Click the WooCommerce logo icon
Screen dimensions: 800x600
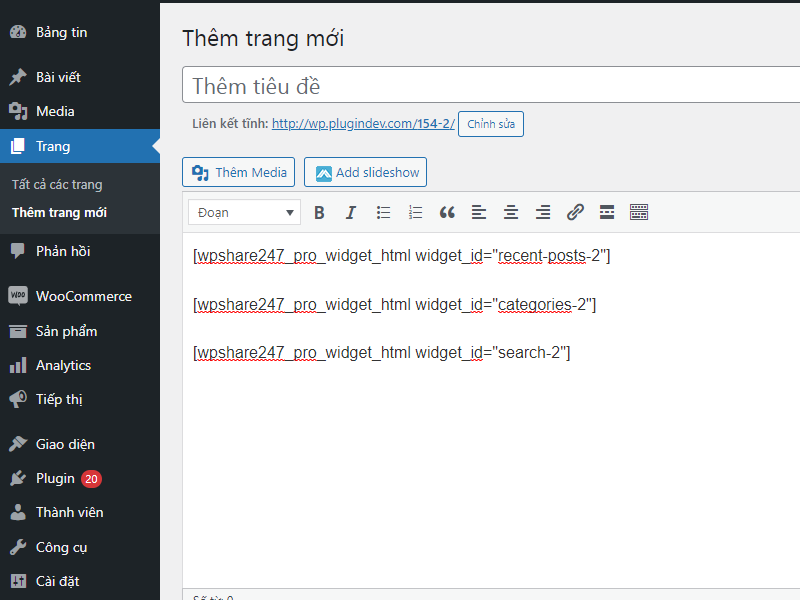[18, 296]
